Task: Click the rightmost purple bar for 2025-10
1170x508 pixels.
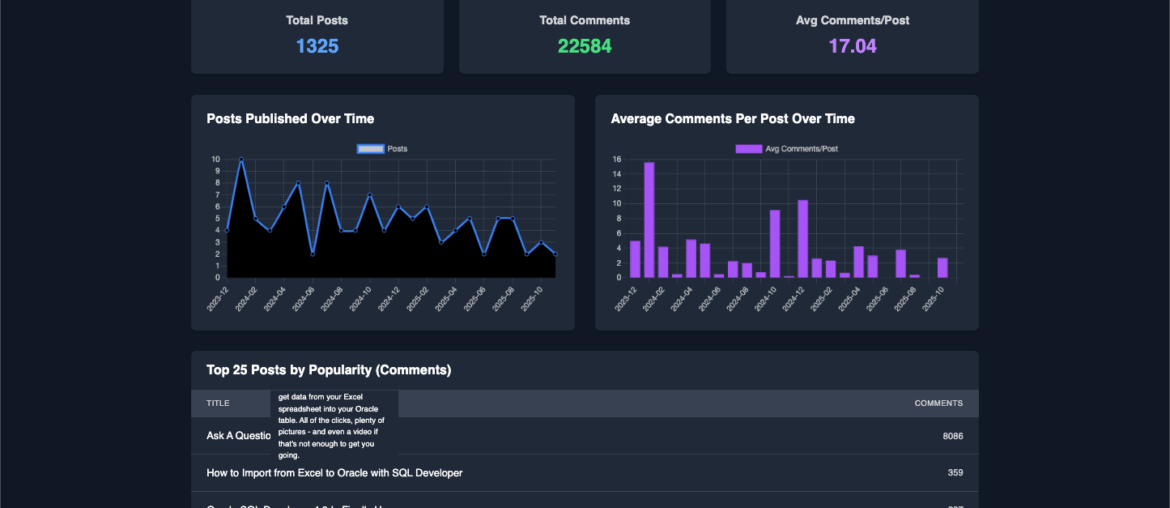Action: click(x=942, y=267)
